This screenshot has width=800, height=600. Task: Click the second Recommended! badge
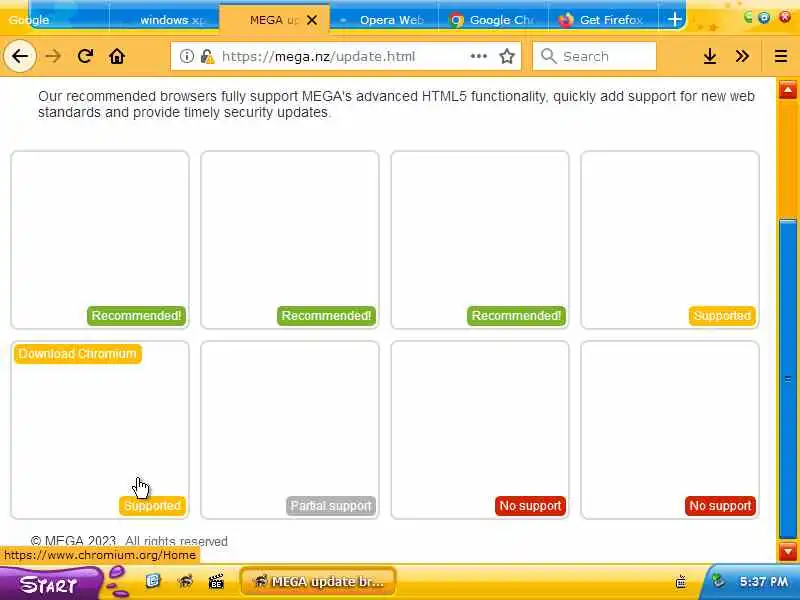(326, 316)
